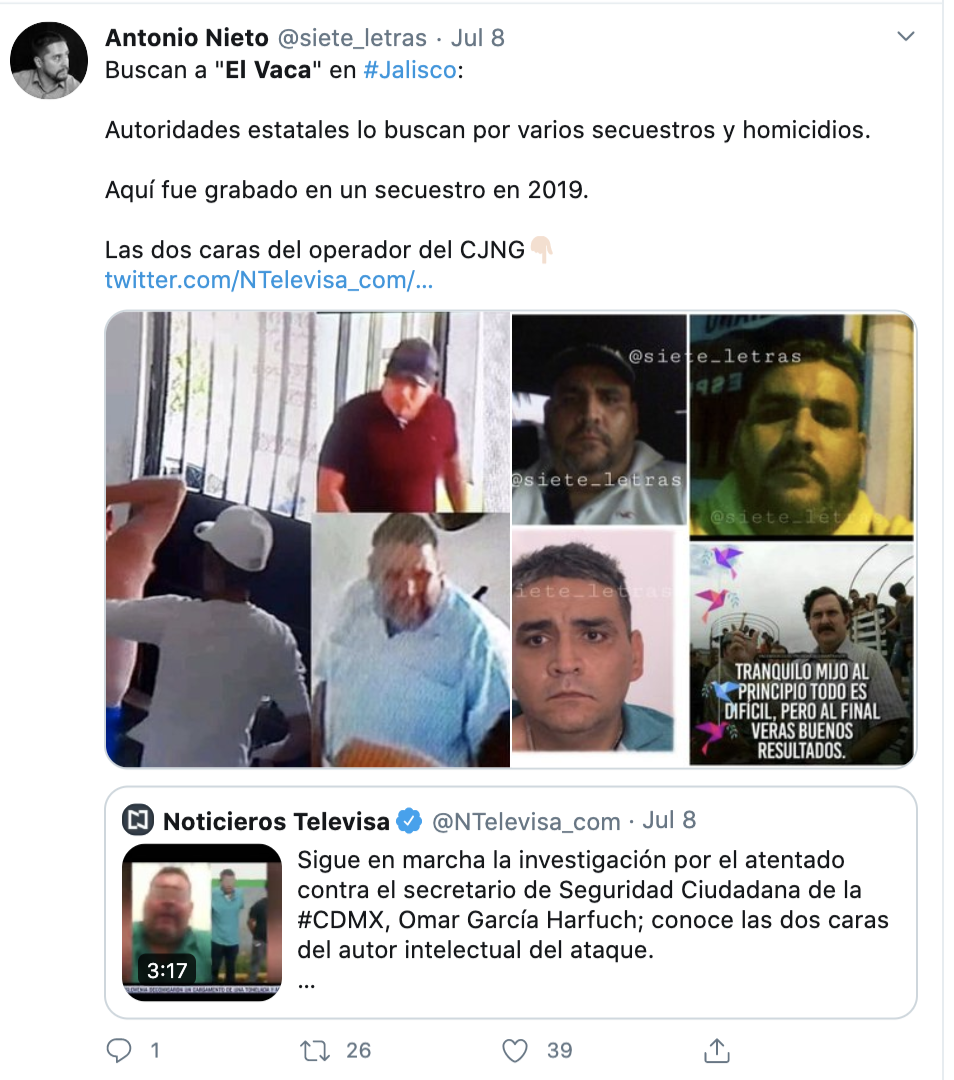Click the retweet count 26
The height and width of the screenshot is (1080, 954).
(x=358, y=1050)
